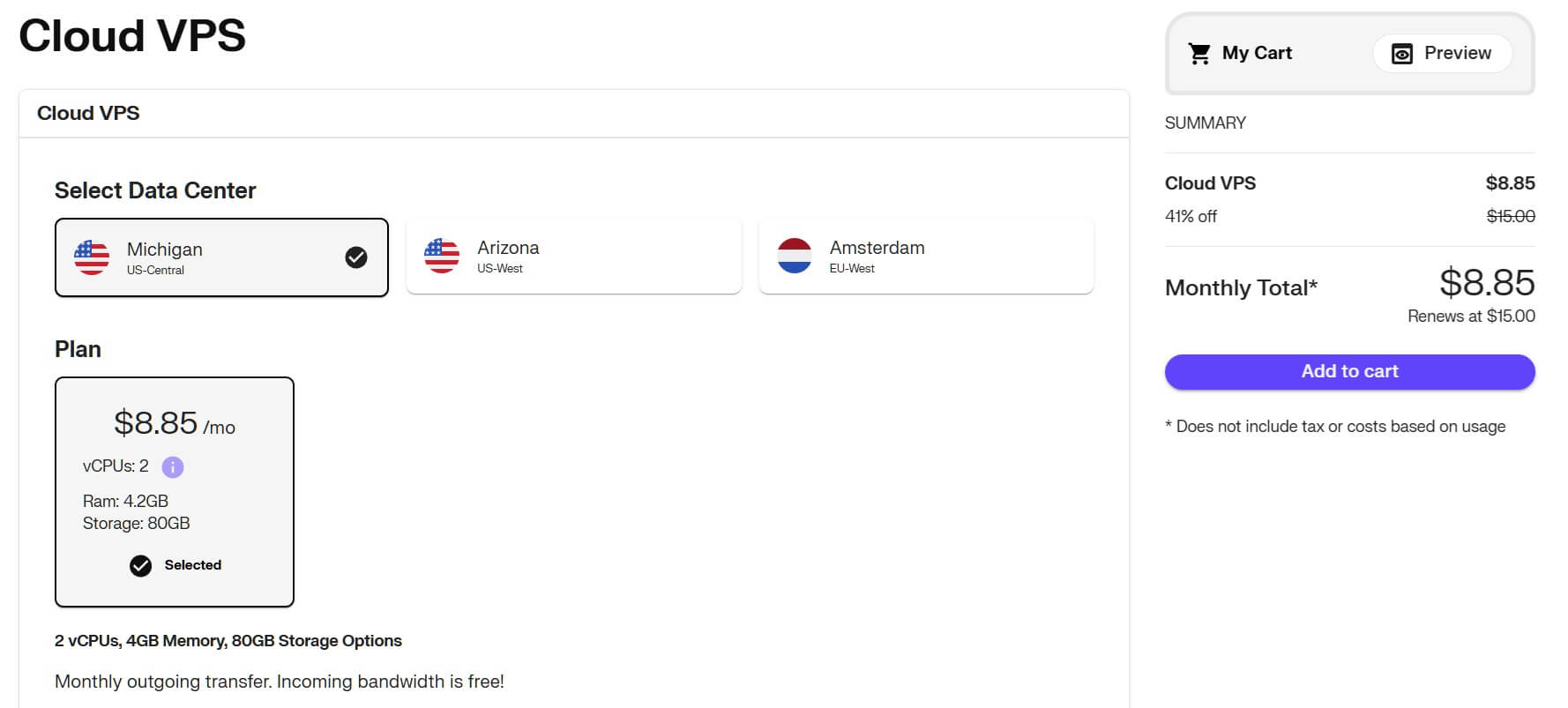
Task: Click the My Cart label
Action: (1257, 53)
